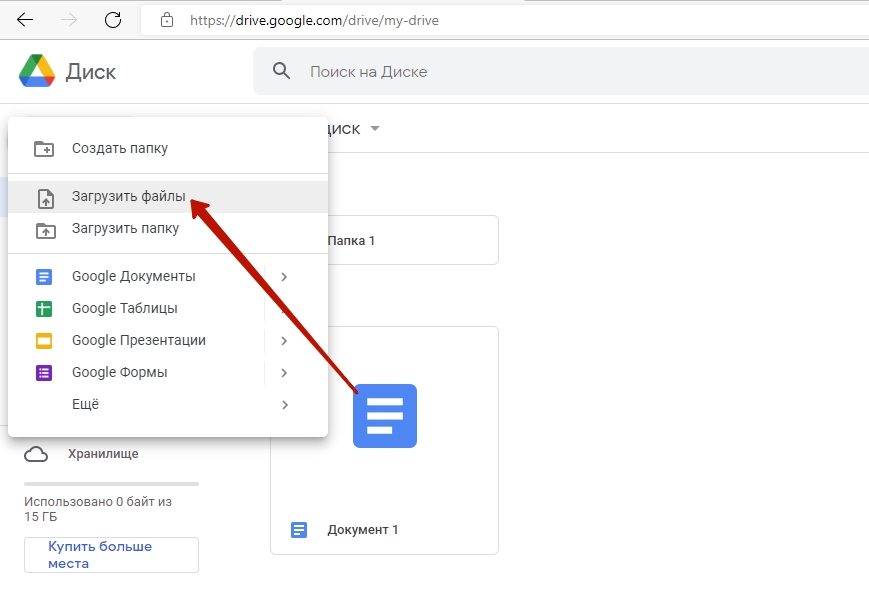Expand the Google Документы submenu arrow
This screenshot has height=616, width=869.
click(x=284, y=277)
